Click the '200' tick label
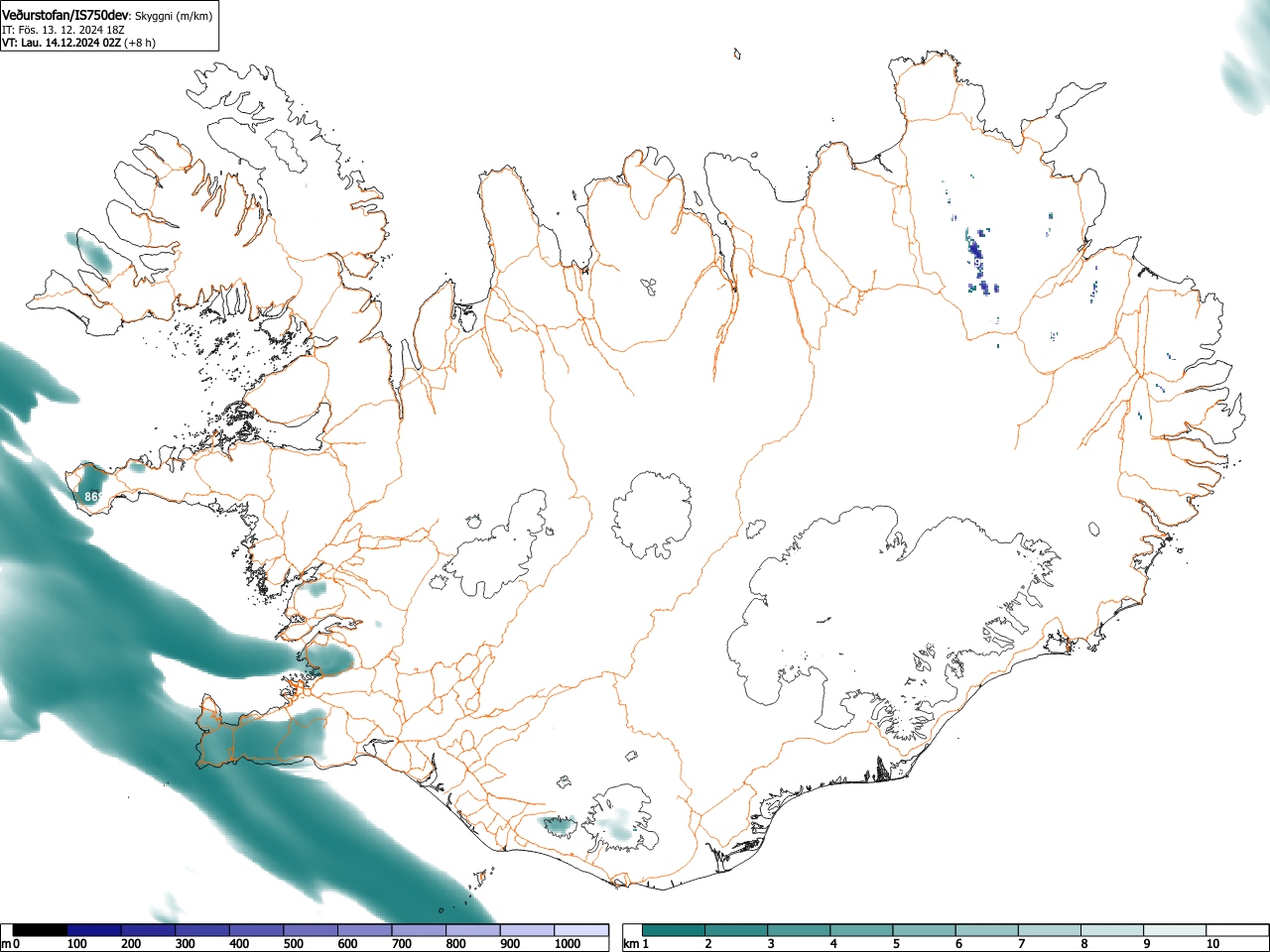Viewport: 1270px width, 952px height. pos(131,944)
